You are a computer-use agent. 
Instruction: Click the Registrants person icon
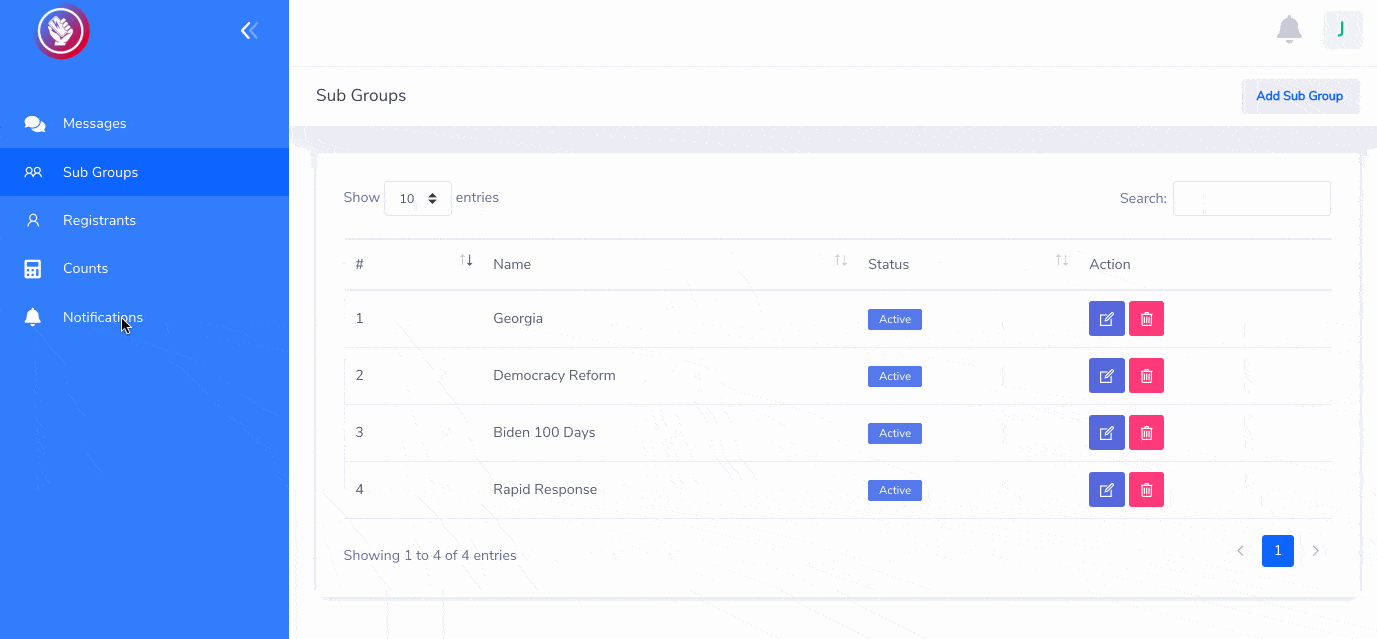pyautogui.click(x=33, y=220)
